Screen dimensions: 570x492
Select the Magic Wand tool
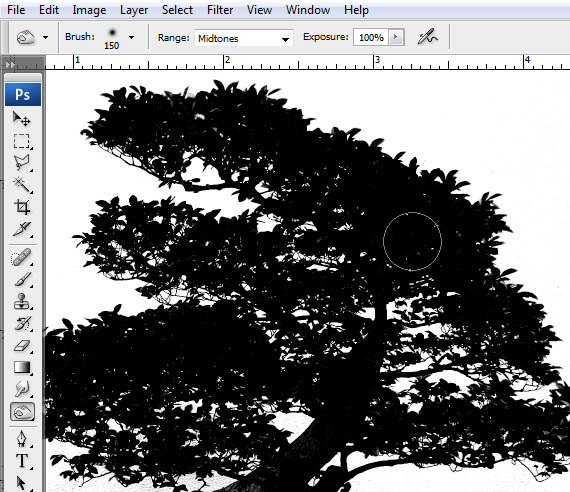(x=22, y=185)
